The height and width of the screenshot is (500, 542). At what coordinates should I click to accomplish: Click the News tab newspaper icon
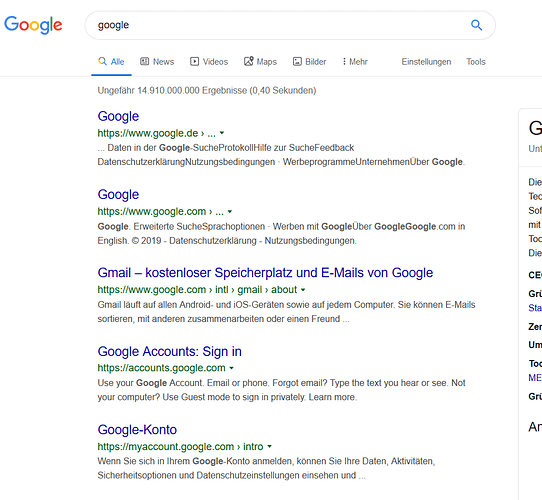point(144,62)
